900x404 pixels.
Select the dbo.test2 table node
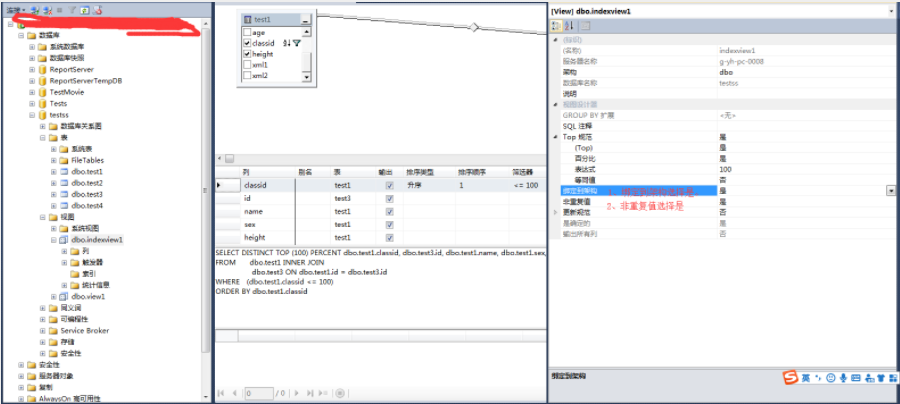click(87, 183)
